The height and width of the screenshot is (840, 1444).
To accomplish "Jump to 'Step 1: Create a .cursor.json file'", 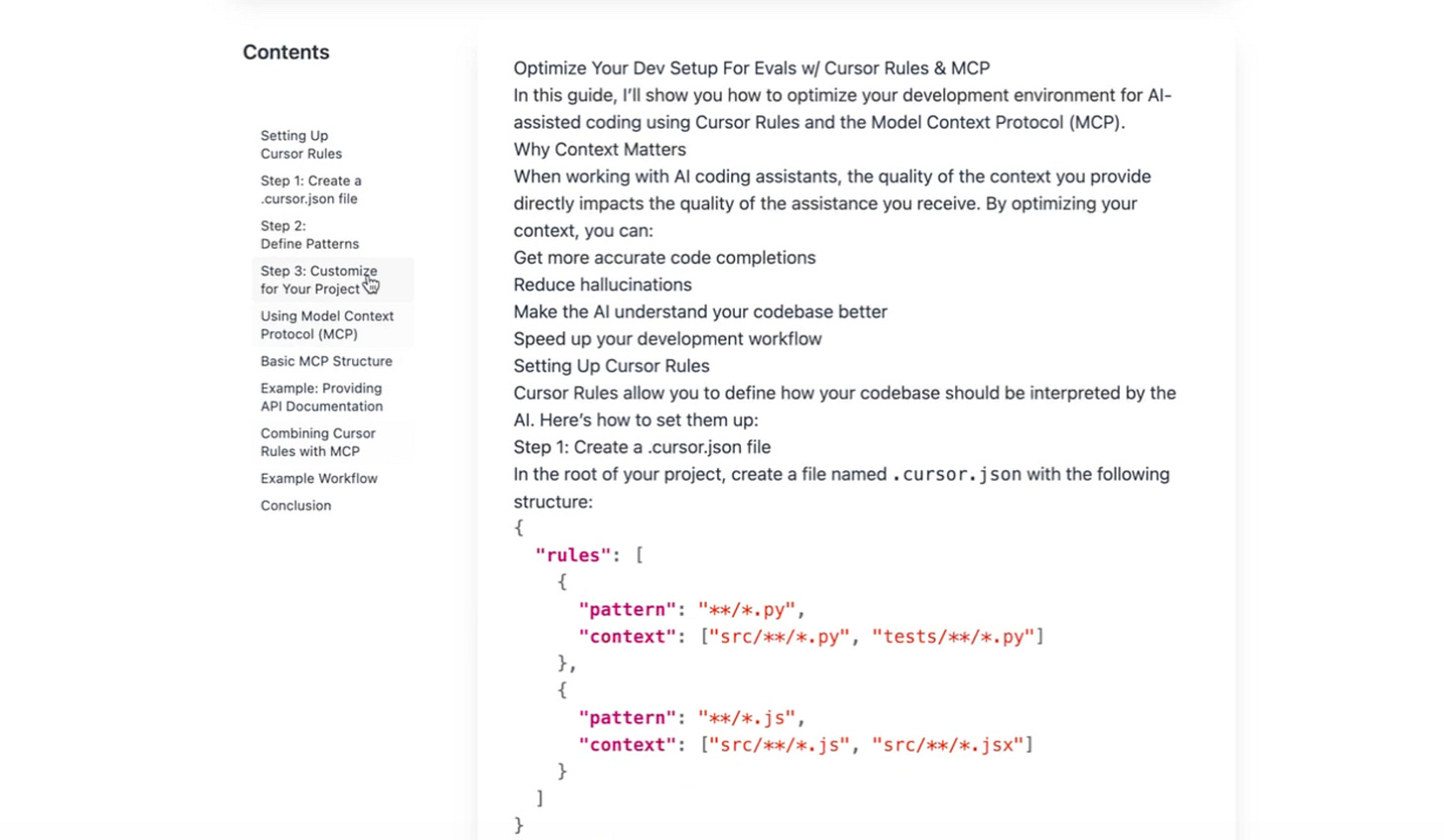I will [310, 189].
